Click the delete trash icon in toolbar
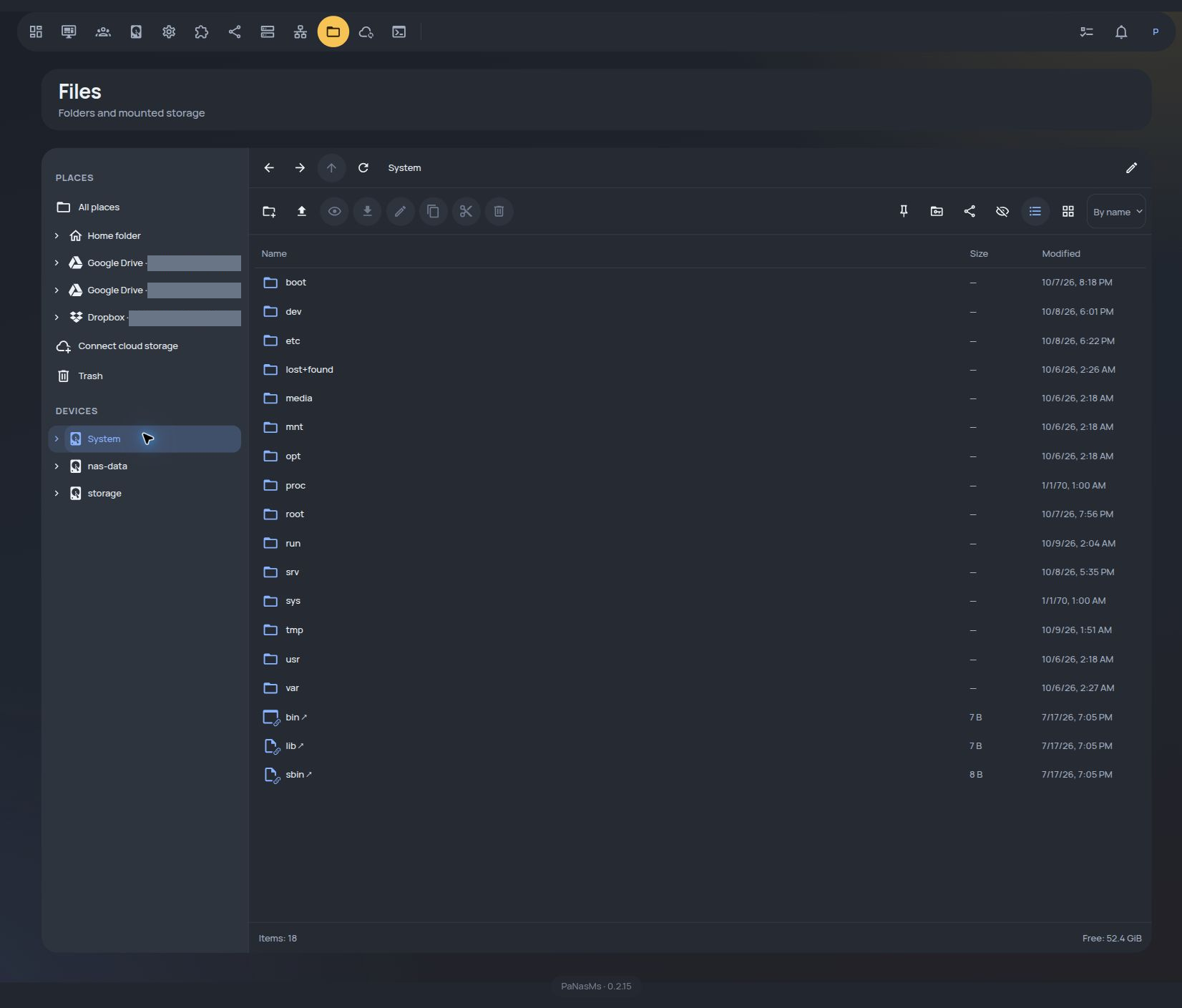The height and width of the screenshot is (1008, 1182). (499, 211)
